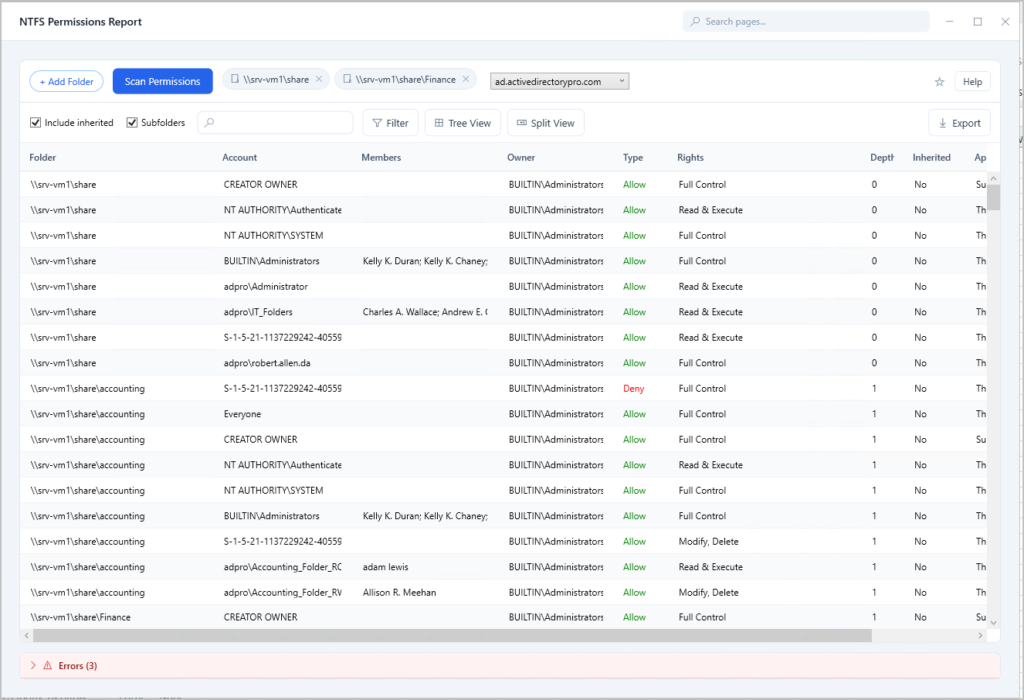Select the \\srv-vm1\share CREATOR OWNER row
This screenshot has width=1024, height=700.
pos(504,185)
